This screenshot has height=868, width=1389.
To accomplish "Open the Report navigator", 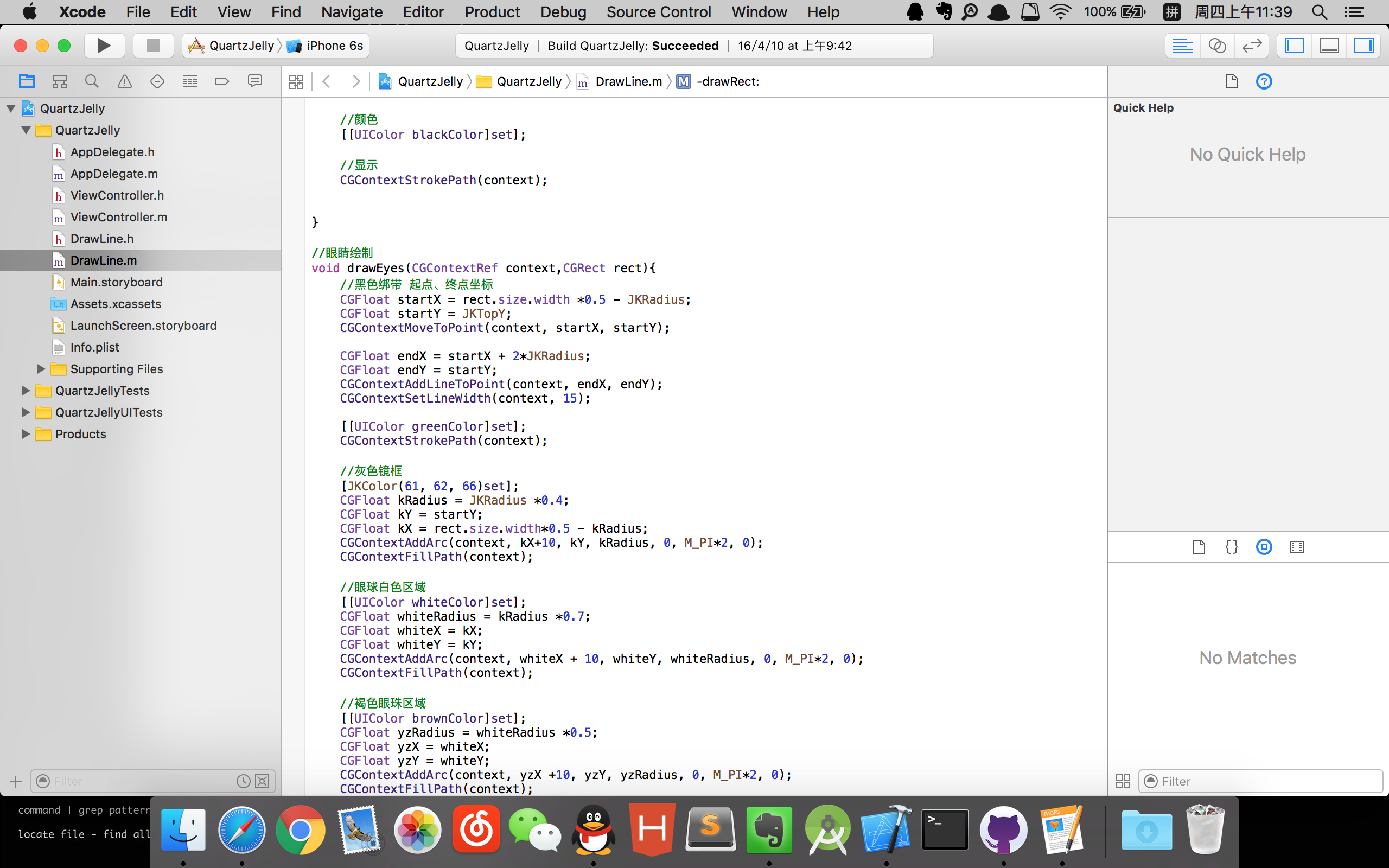I will 255,81.
